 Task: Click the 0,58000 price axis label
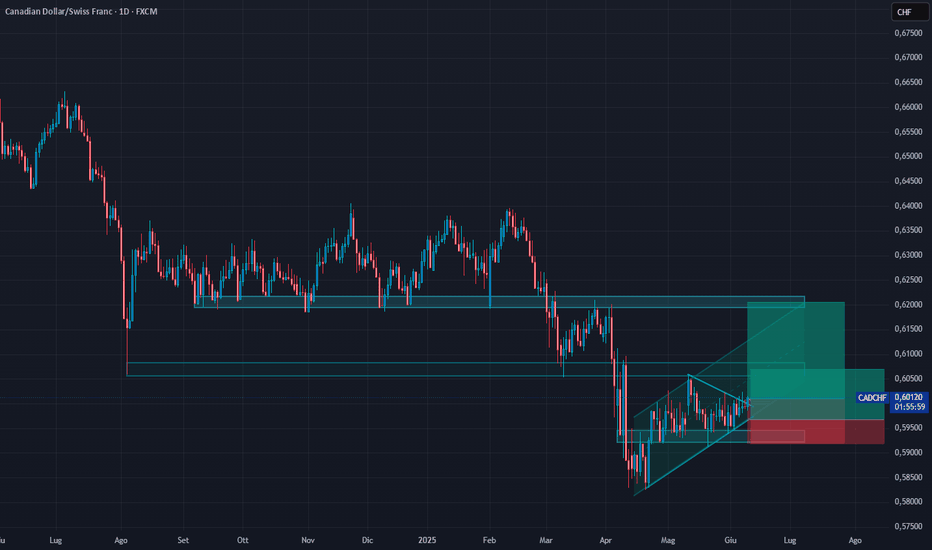pos(909,502)
